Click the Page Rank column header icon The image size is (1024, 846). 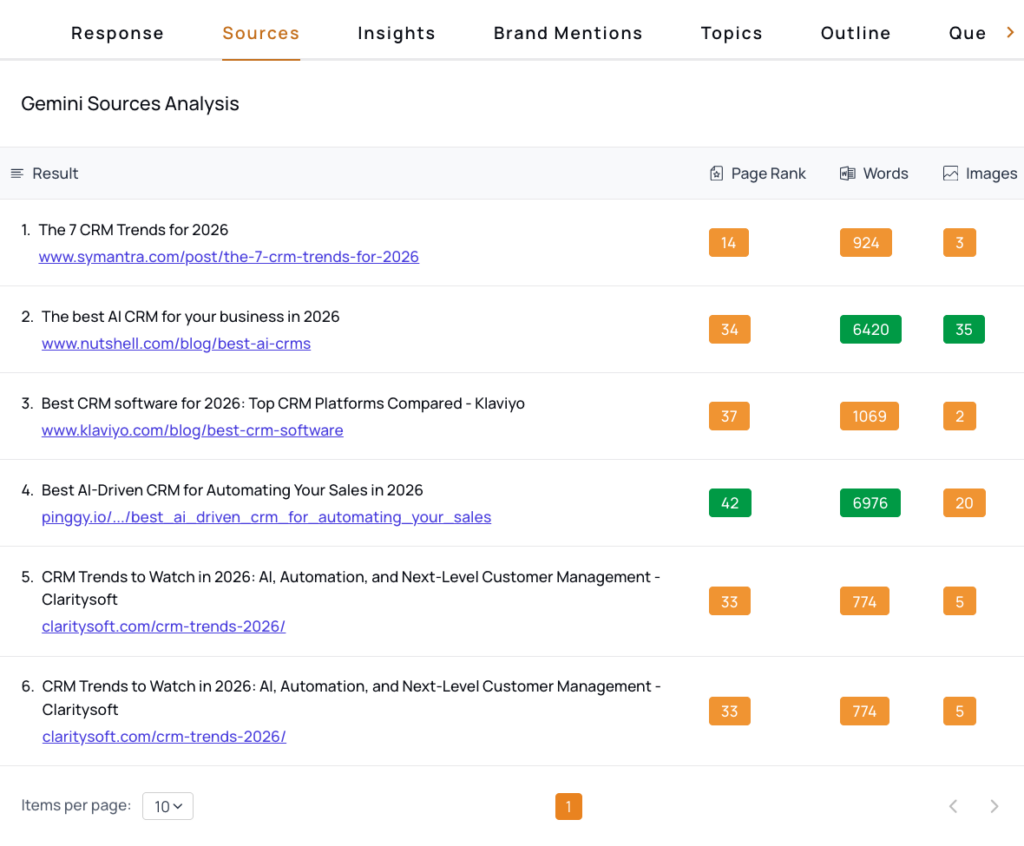(716, 174)
